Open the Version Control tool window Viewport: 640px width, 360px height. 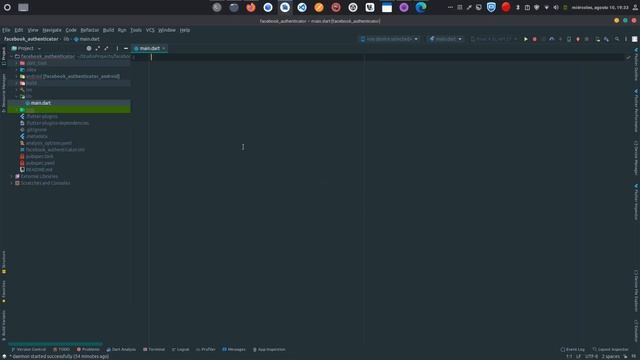[29, 349]
